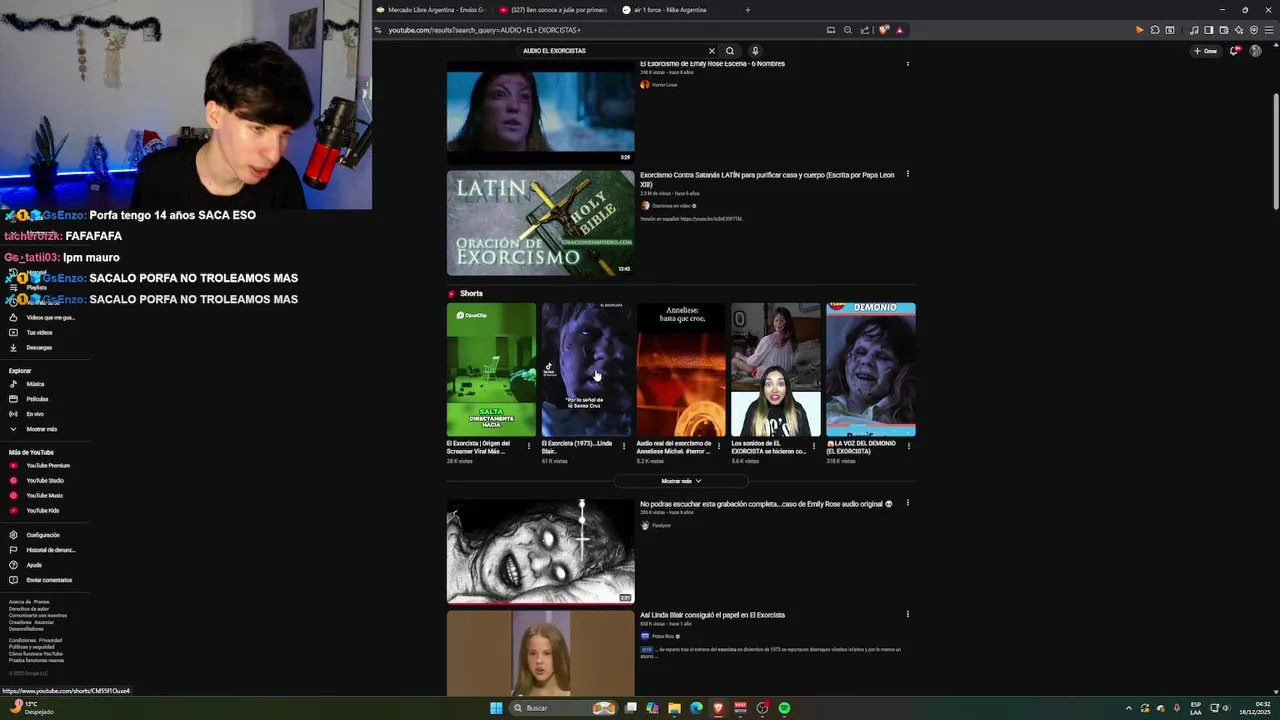
Task: Open browser extensions puzzle icon
Action: coord(1155,30)
